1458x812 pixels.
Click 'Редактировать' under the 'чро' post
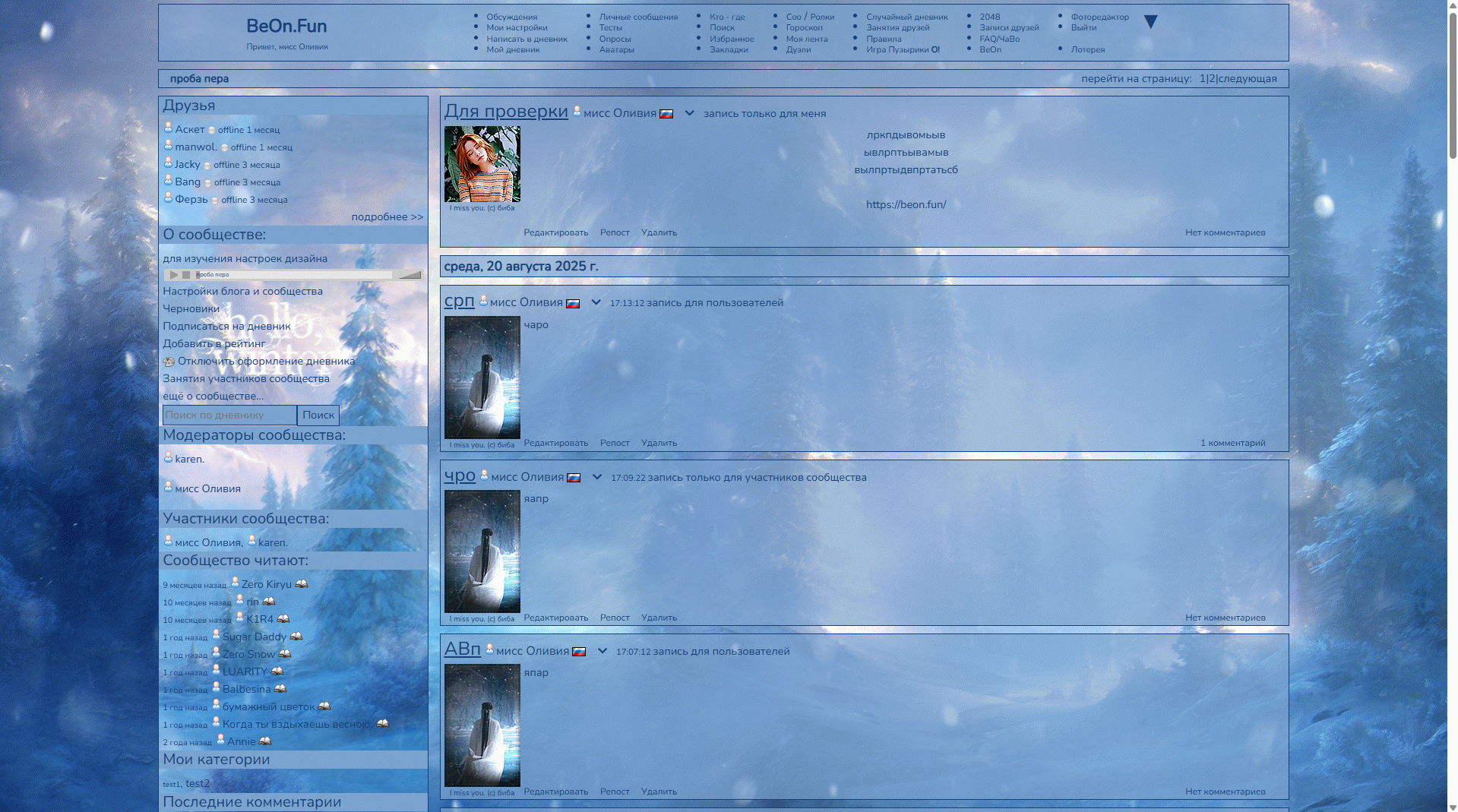click(x=555, y=618)
